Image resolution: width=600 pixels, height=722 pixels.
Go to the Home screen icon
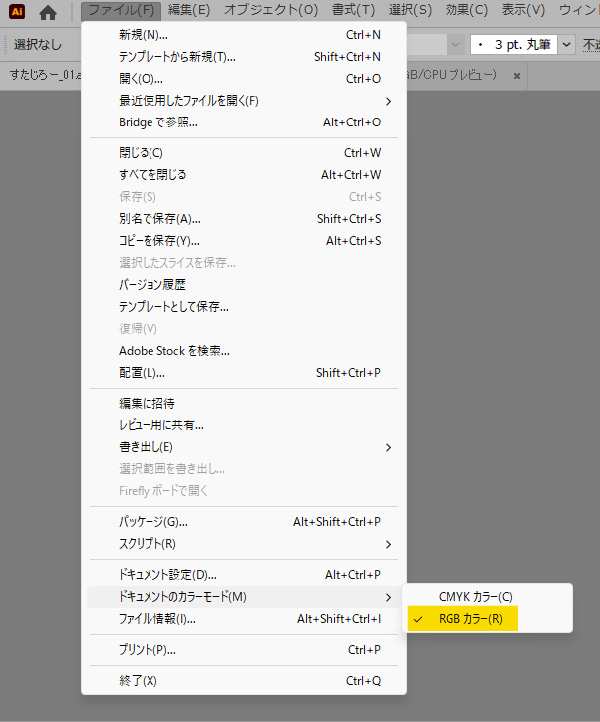[48, 12]
